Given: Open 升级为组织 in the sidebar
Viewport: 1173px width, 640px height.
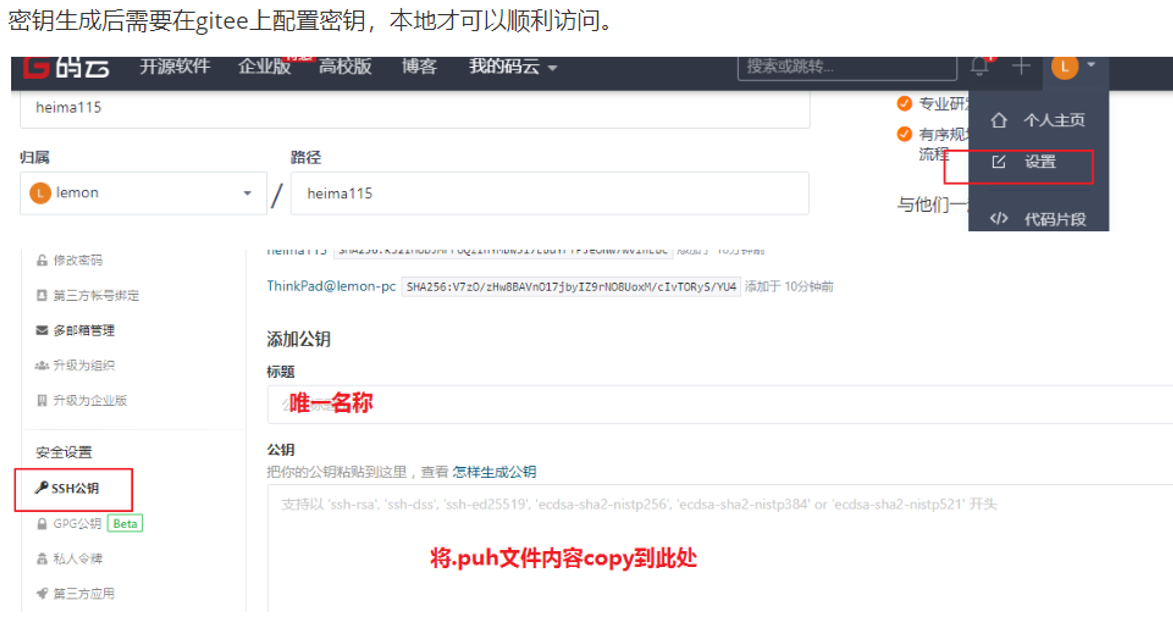Looking at the screenshot, I should [84, 366].
